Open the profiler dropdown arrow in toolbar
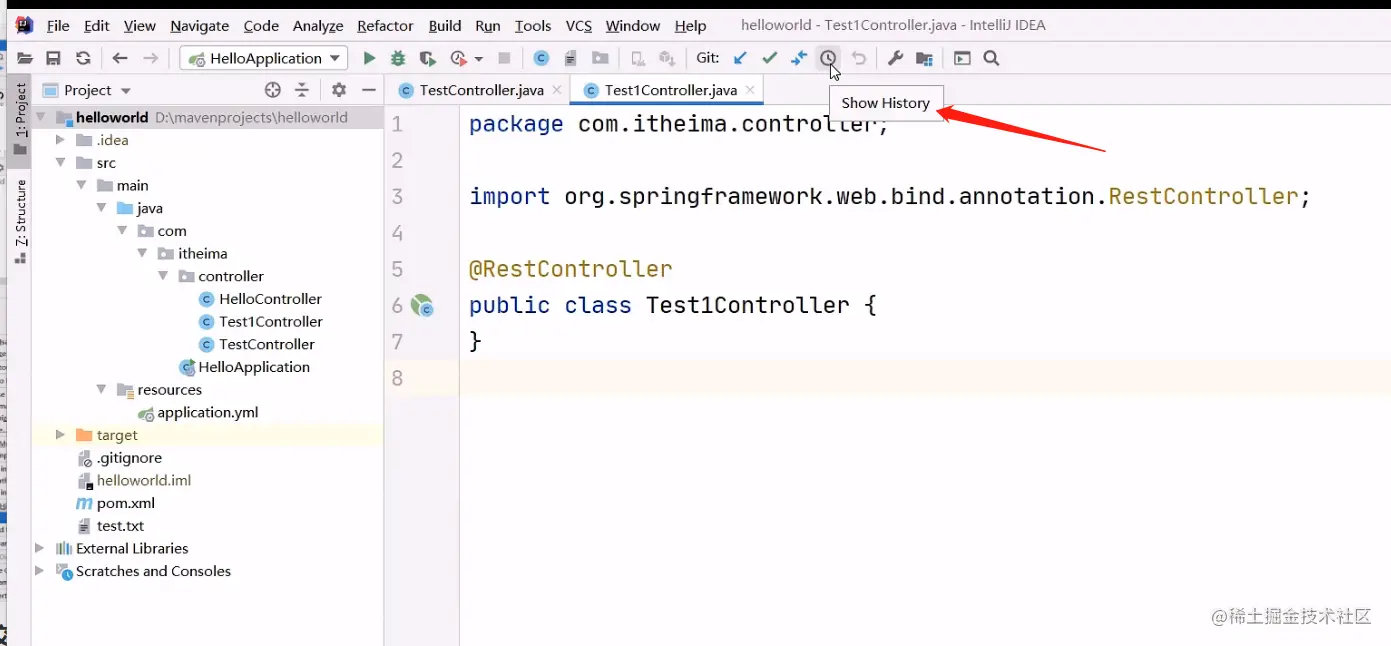The image size is (1391, 646). click(479, 59)
